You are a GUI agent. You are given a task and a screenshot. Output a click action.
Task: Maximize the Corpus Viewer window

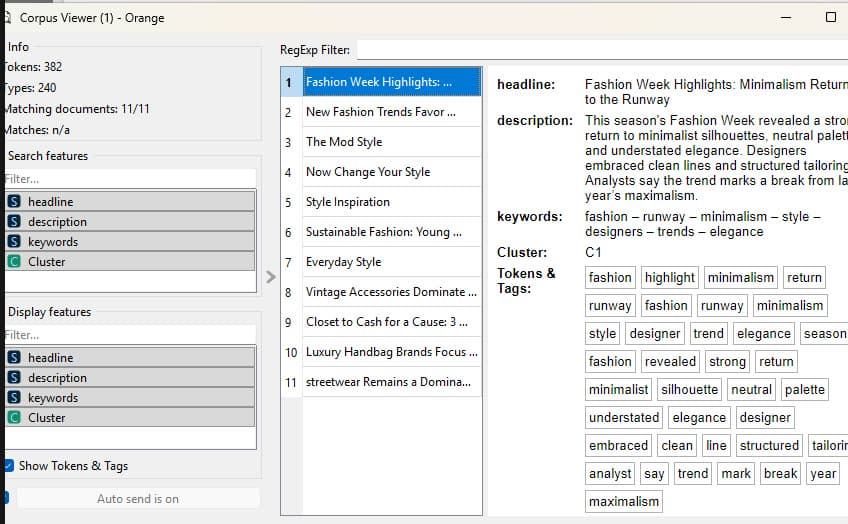(x=831, y=17)
